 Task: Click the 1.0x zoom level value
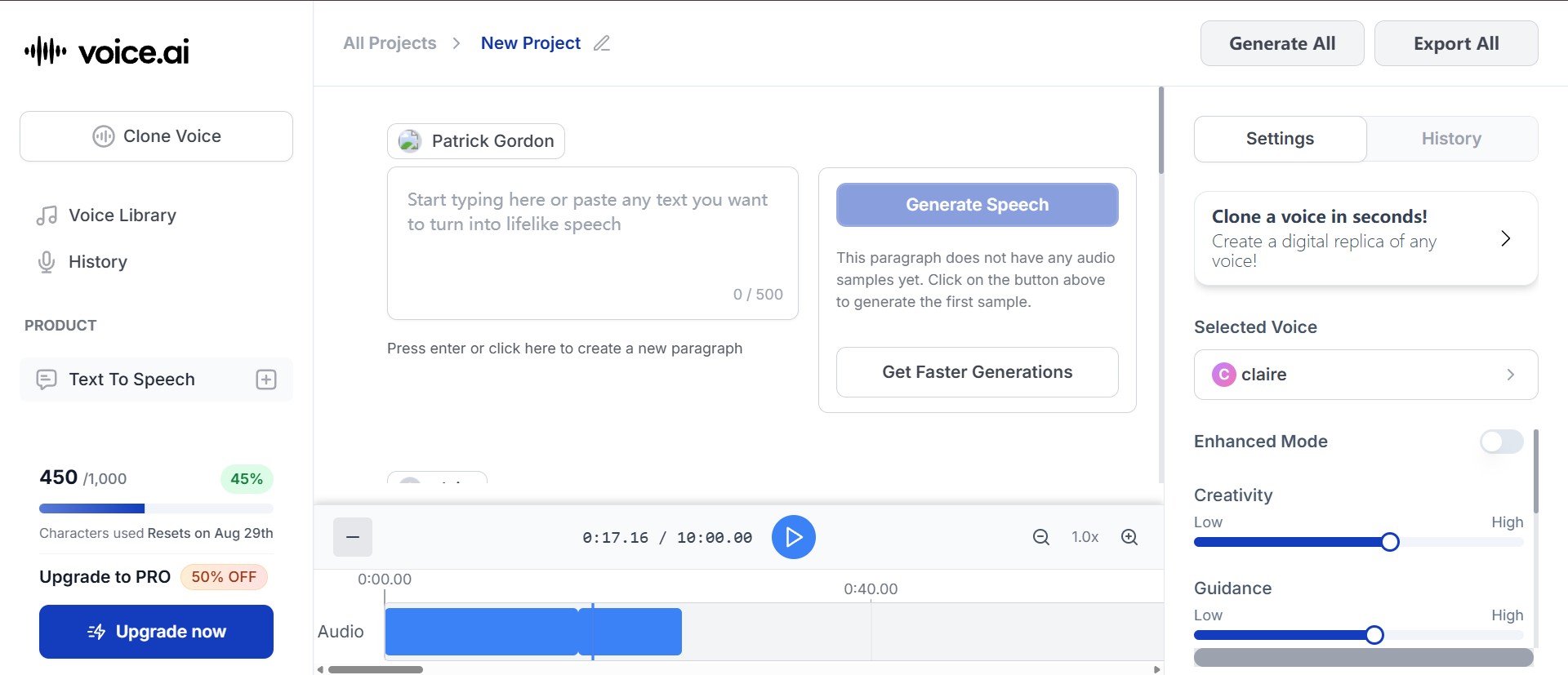coord(1085,537)
